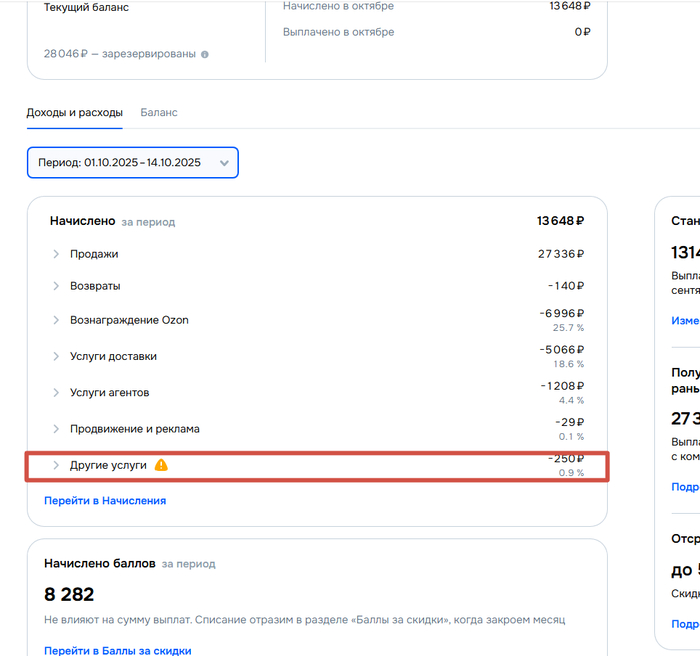This screenshot has height=656, width=700.
Task: Click the info icon beside зарезервированы
Action: (x=205, y=54)
